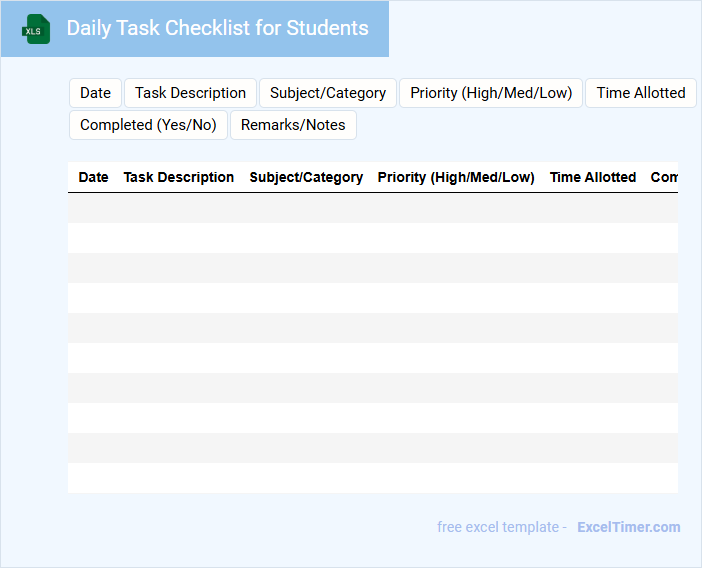Click the Time Allotted tag
Viewport: 702px width, 568px height.
point(640,93)
